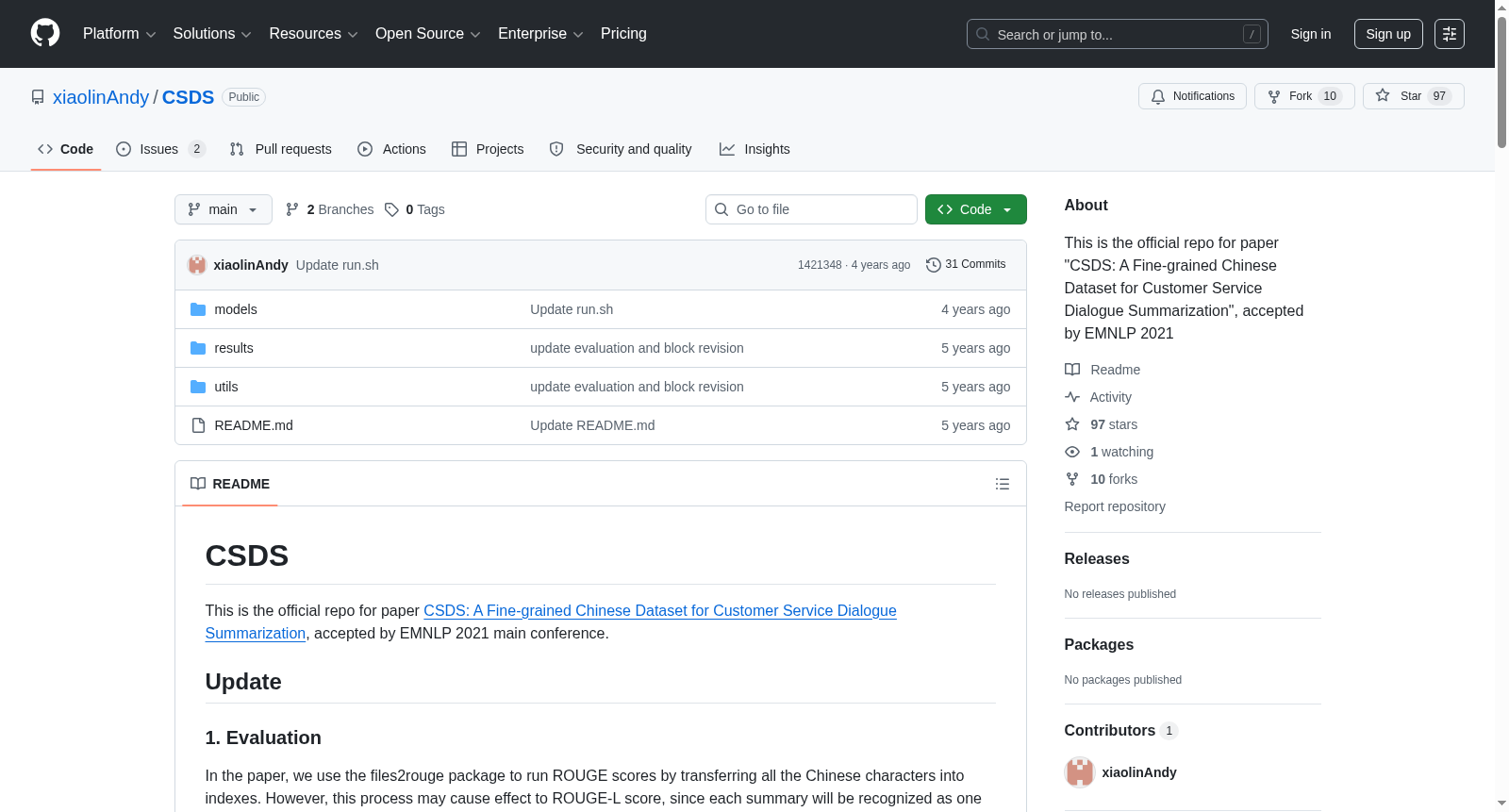Click the Activity pulse icon in About

pyautogui.click(x=1072, y=397)
